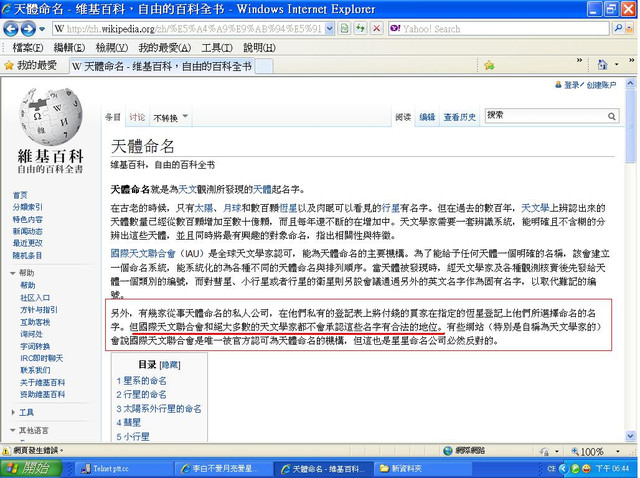Jump to section 4 彗星

pyautogui.click(x=128, y=422)
